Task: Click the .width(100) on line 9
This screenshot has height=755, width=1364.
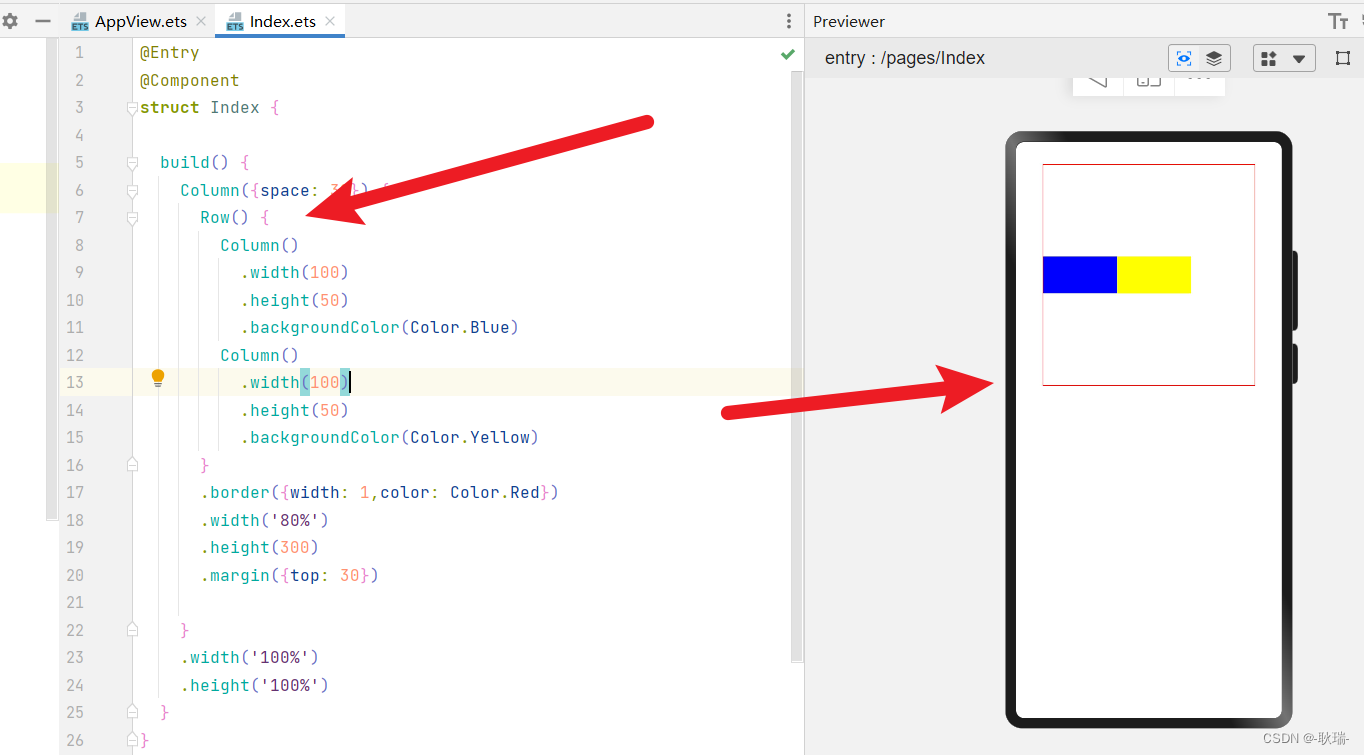Action: 294,272
